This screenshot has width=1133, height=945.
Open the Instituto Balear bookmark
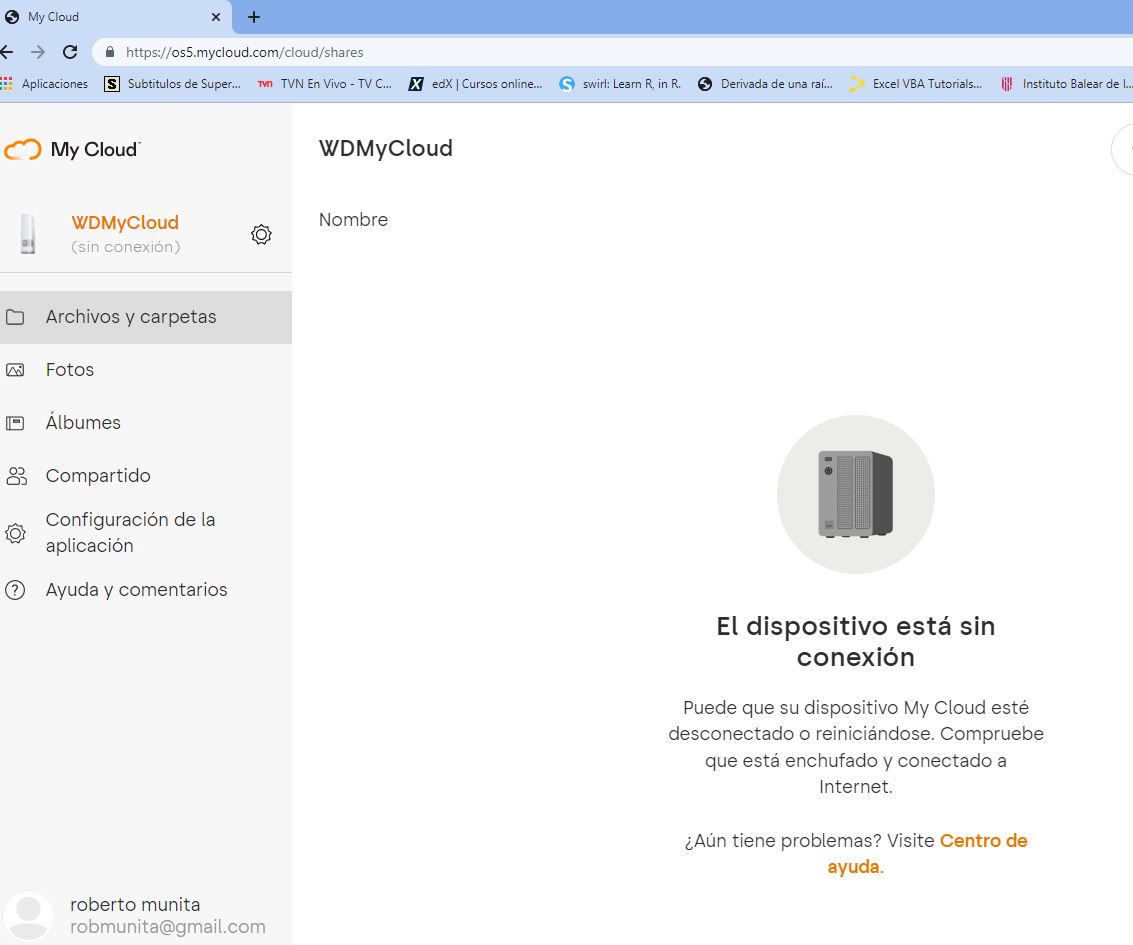click(x=1066, y=84)
